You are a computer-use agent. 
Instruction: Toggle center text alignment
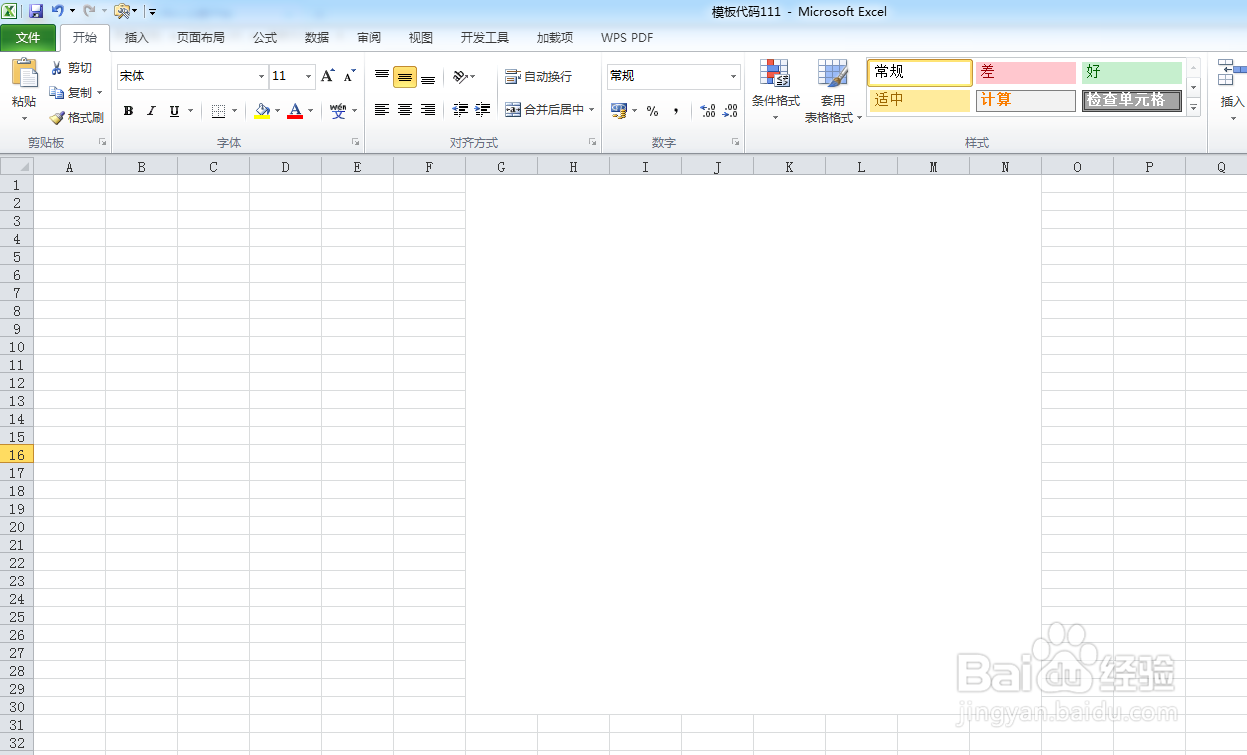(x=405, y=110)
